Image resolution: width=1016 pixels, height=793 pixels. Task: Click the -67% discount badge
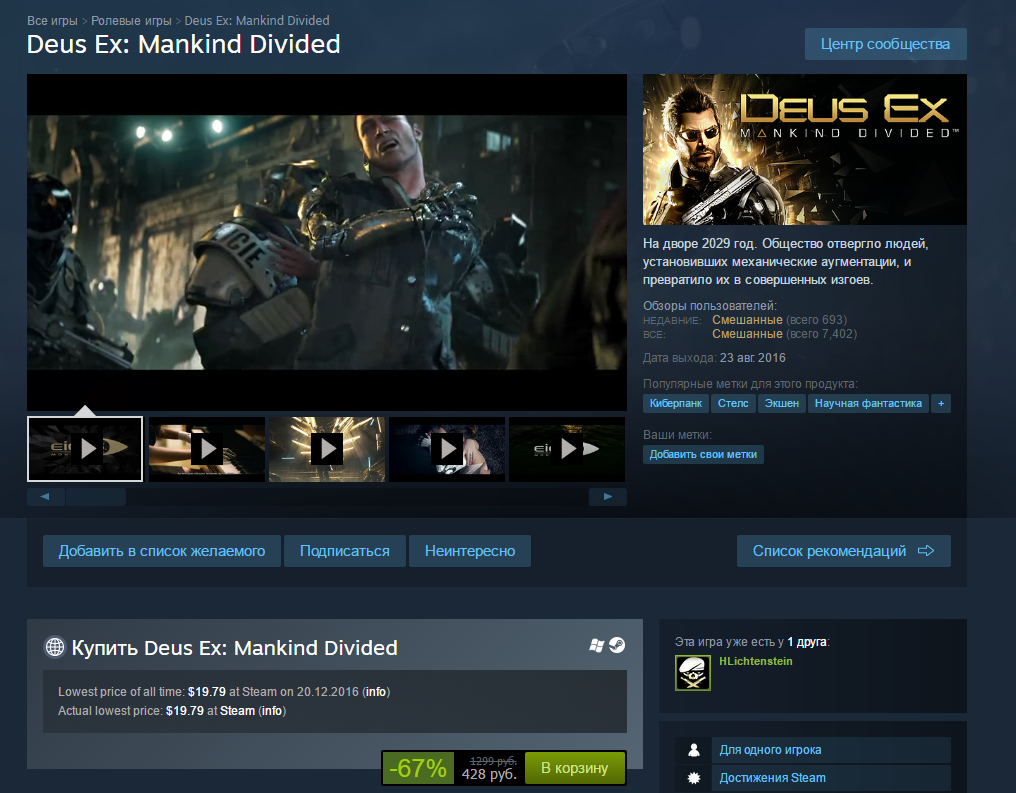[418, 768]
